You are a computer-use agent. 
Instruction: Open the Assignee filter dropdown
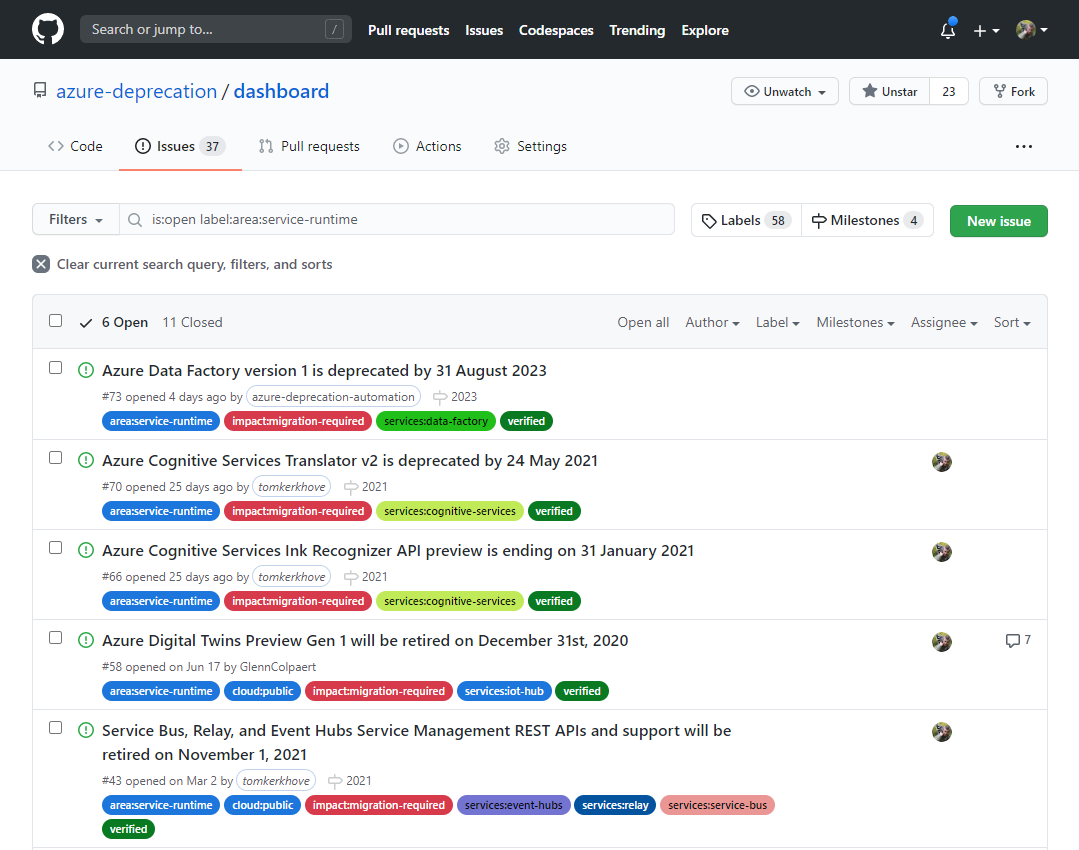coord(944,323)
